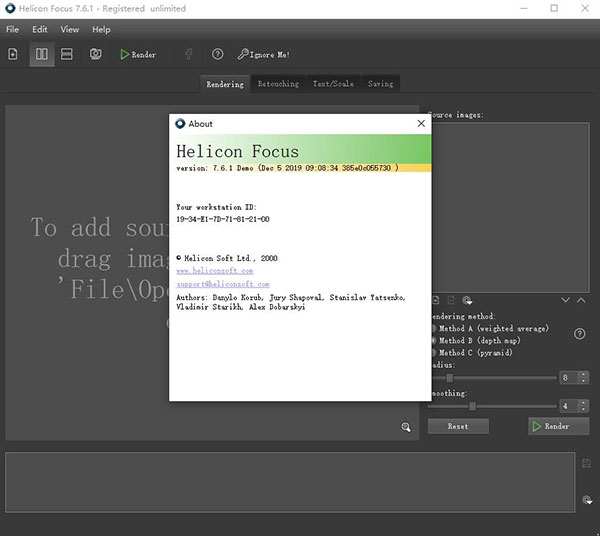Image resolution: width=600 pixels, height=536 pixels.
Task: Select Method C (pyramid)
Action: click(472, 352)
